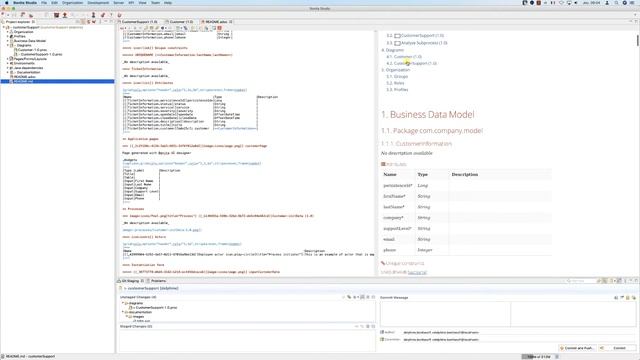Open the Apple menu
Image resolution: width=640 pixels, height=360 pixels.
coord(6,2)
